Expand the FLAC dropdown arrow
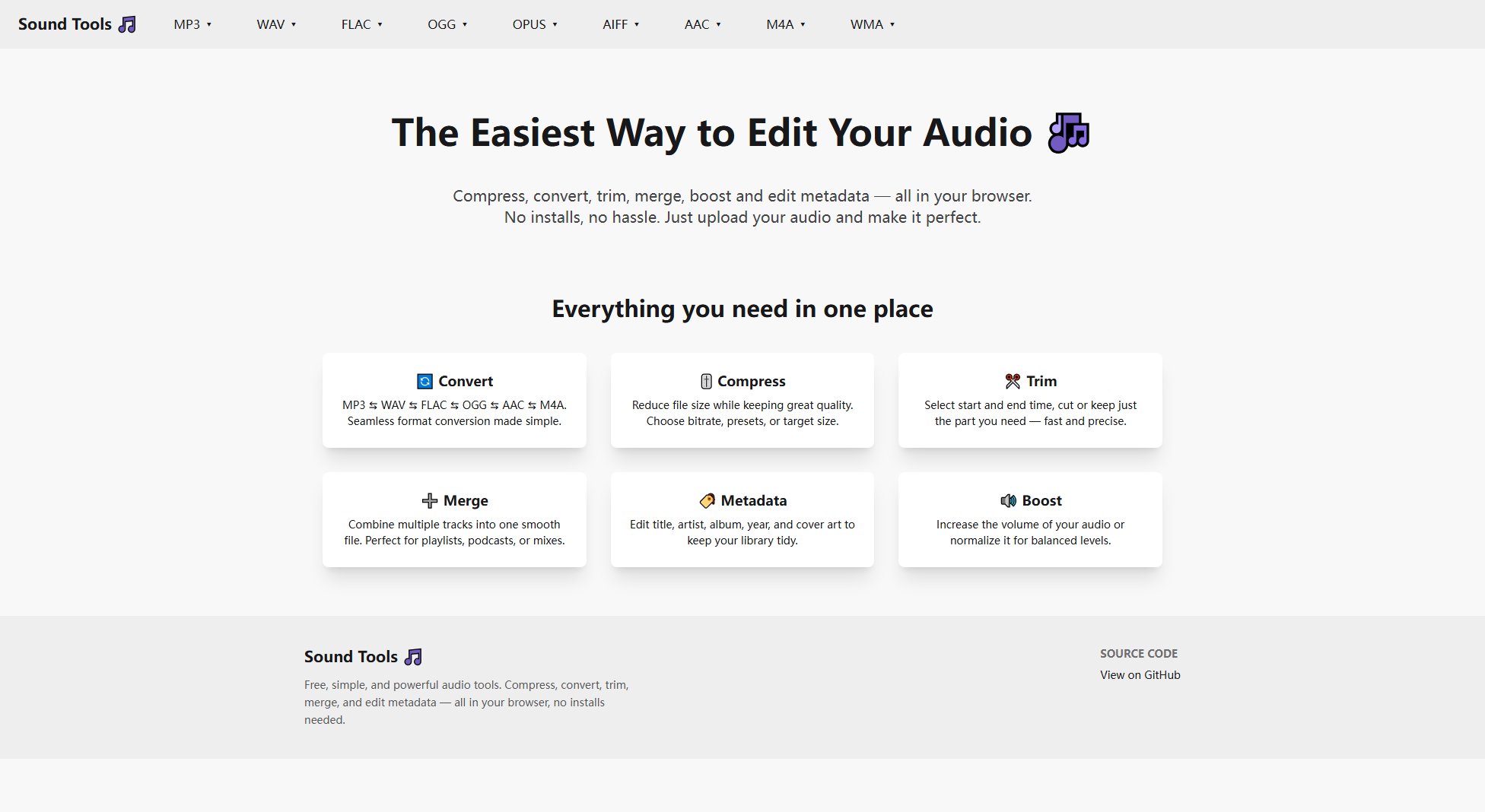1485x812 pixels. coord(380,24)
